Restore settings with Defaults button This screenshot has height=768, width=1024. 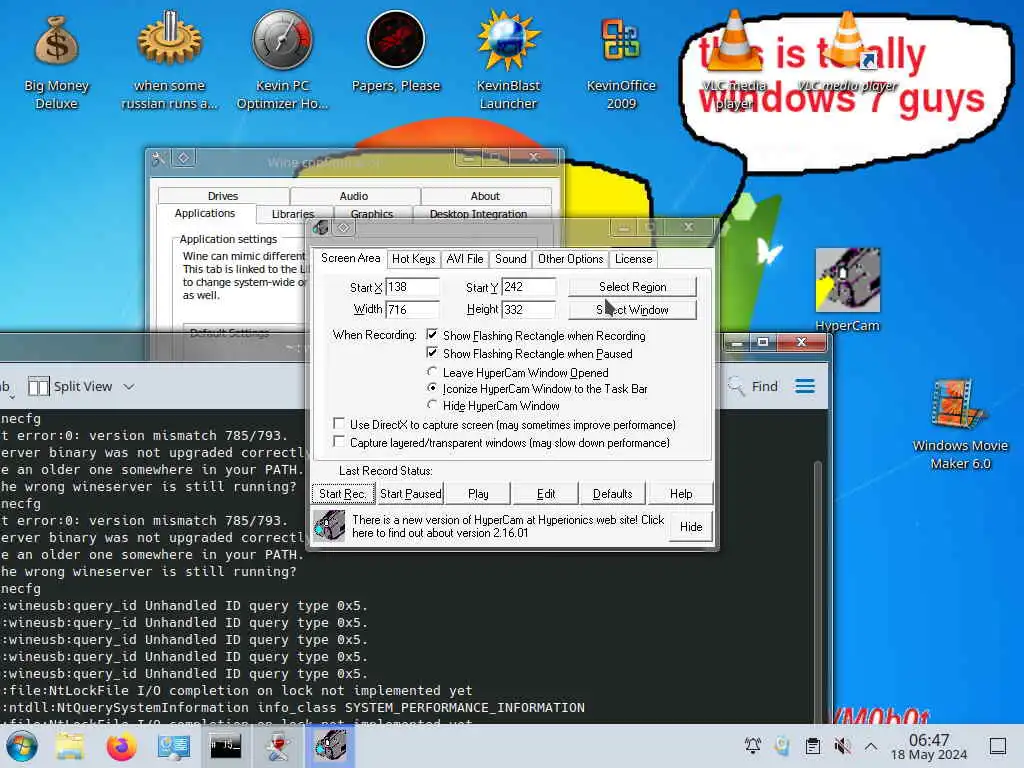click(613, 494)
